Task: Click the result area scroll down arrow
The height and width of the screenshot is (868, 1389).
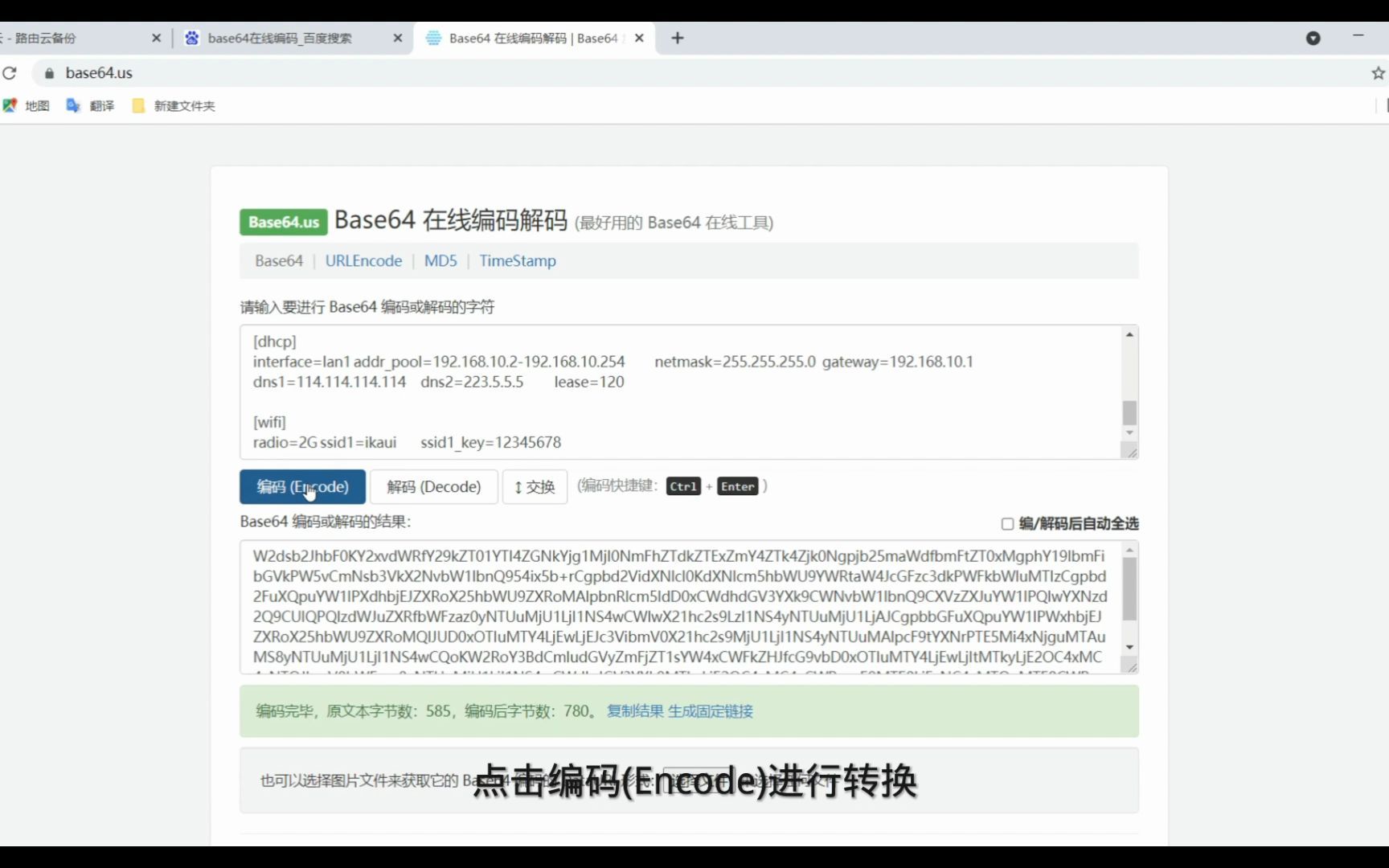Action: [x=1129, y=647]
